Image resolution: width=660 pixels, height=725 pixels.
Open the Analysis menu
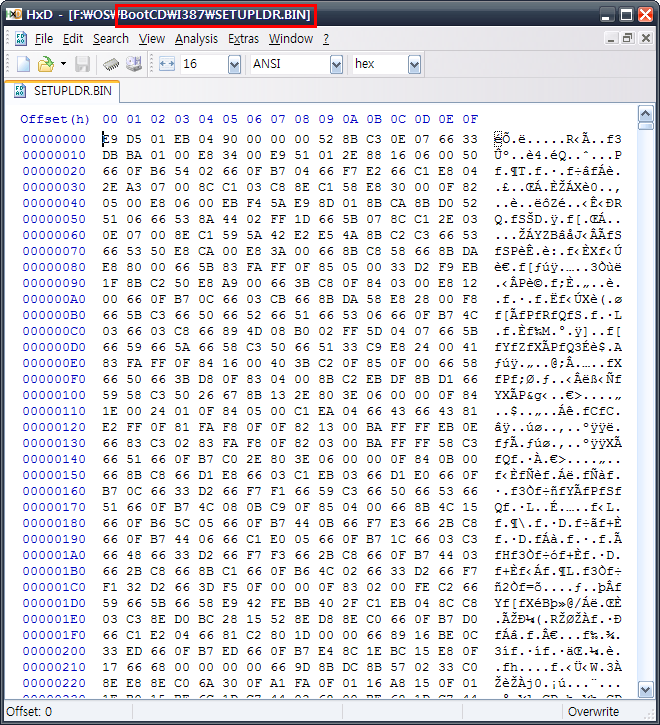pyautogui.click(x=196, y=39)
